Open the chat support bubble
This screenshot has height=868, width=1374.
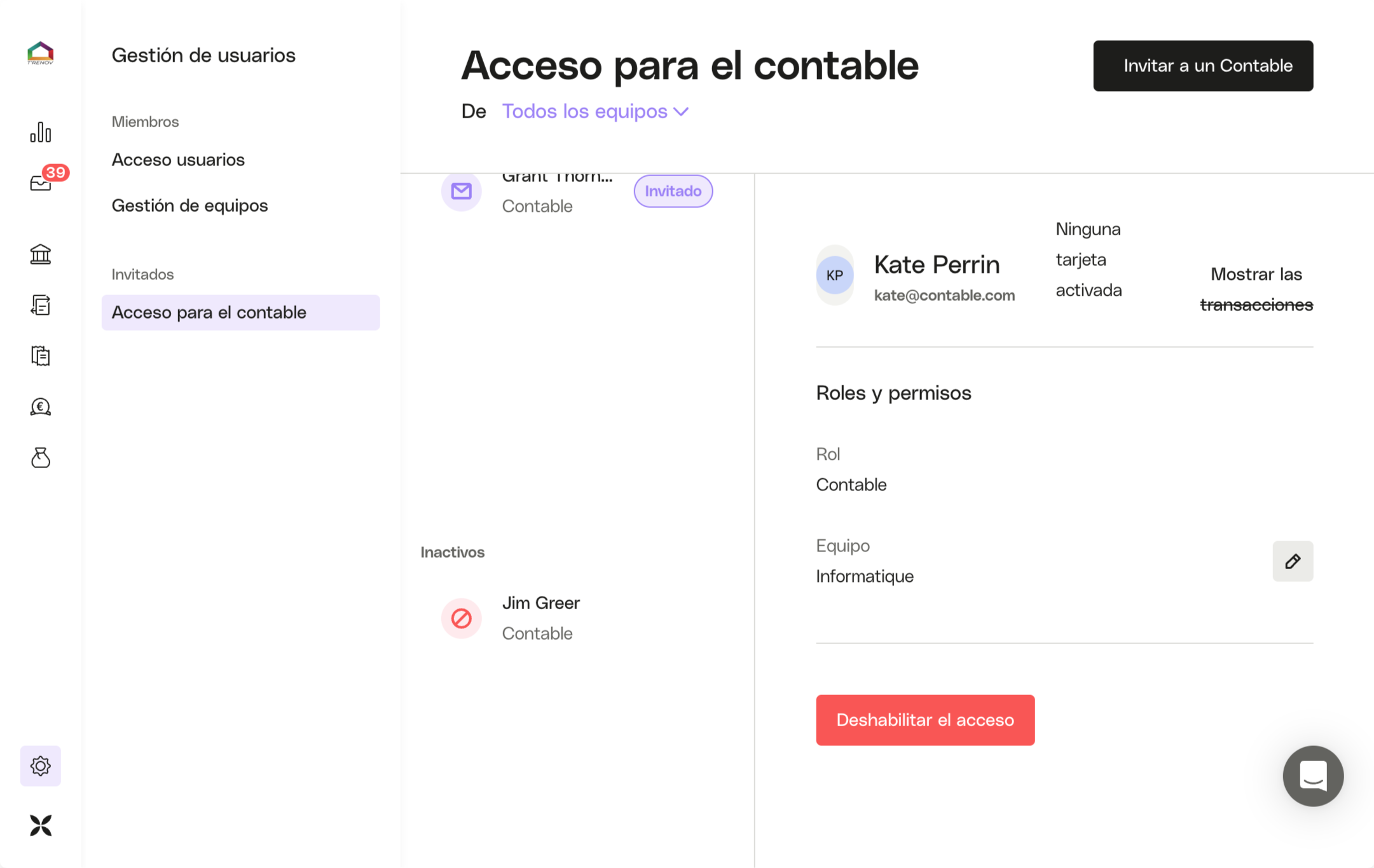[1312, 776]
